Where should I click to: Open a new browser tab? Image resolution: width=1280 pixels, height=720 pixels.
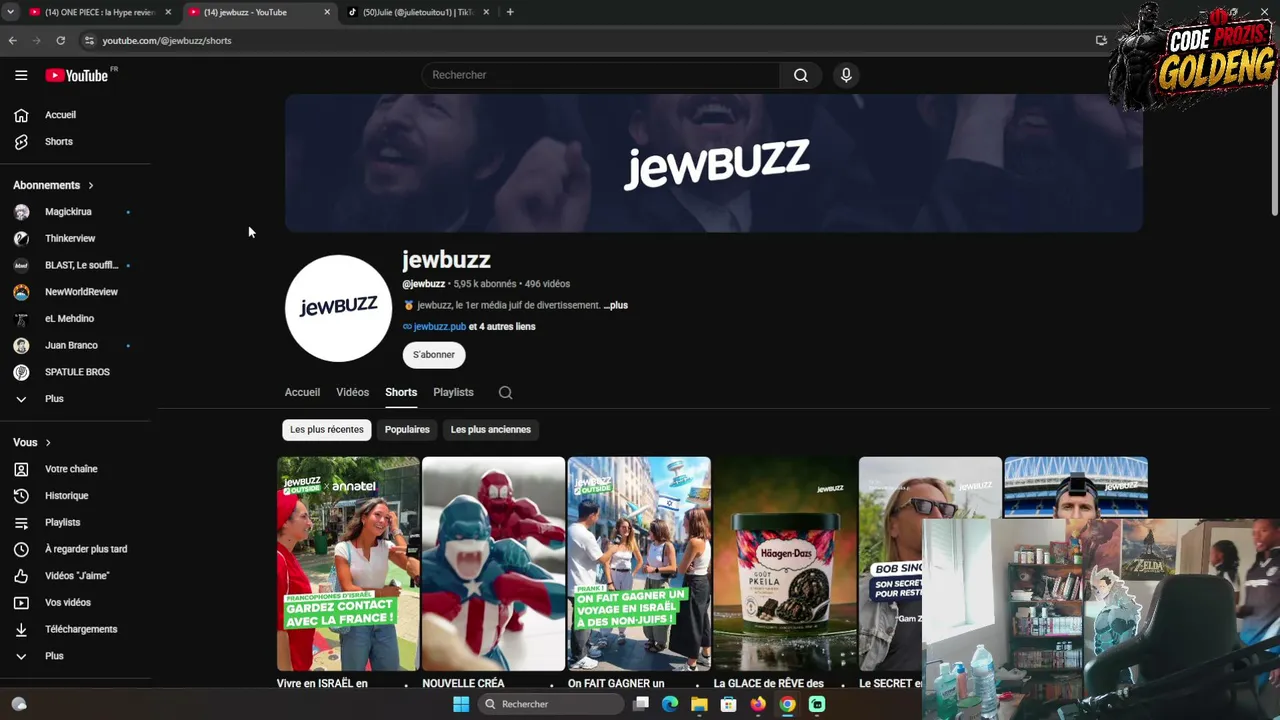510,12
